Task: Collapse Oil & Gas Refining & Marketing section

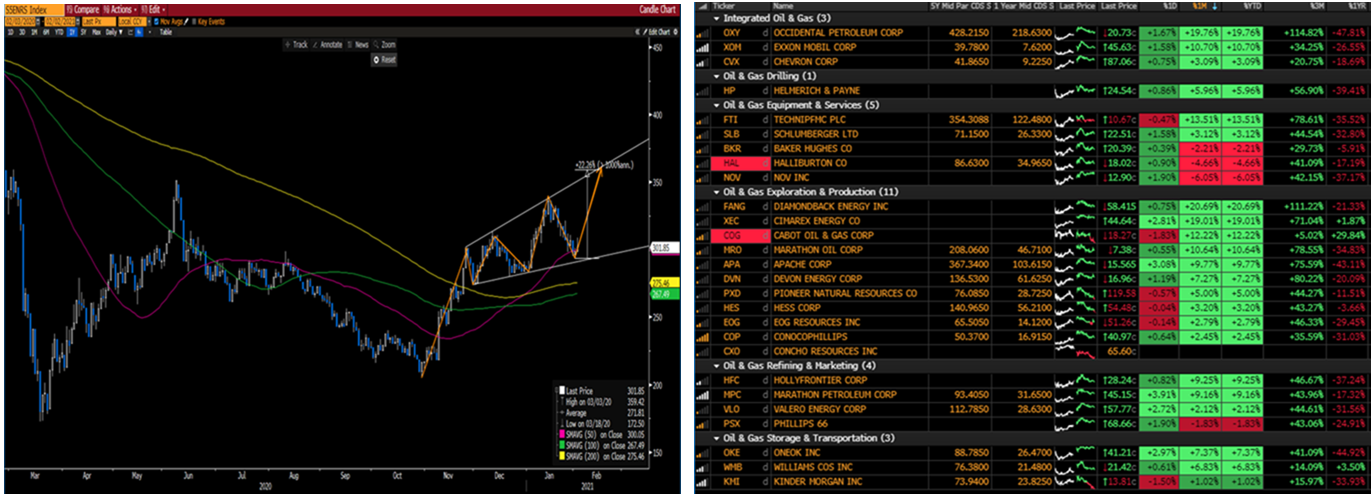Action: pyautogui.click(x=716, y=365)
